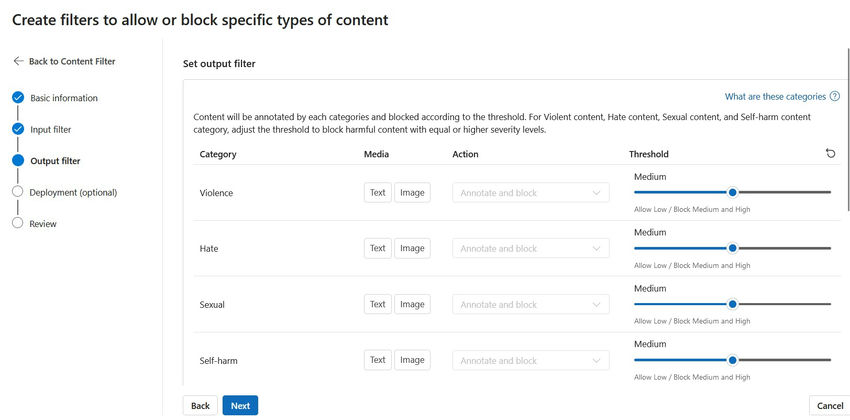Select the Input filter checkmark step icon
The width and height of the screenshot is (850, 420).
point(18,129)
